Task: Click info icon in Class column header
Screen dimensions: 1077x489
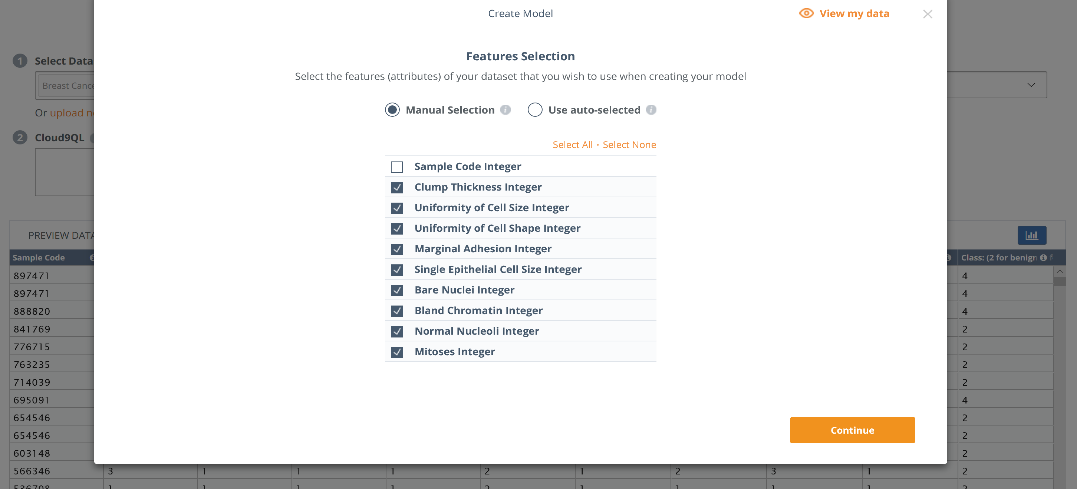Action: [1042, 258]
